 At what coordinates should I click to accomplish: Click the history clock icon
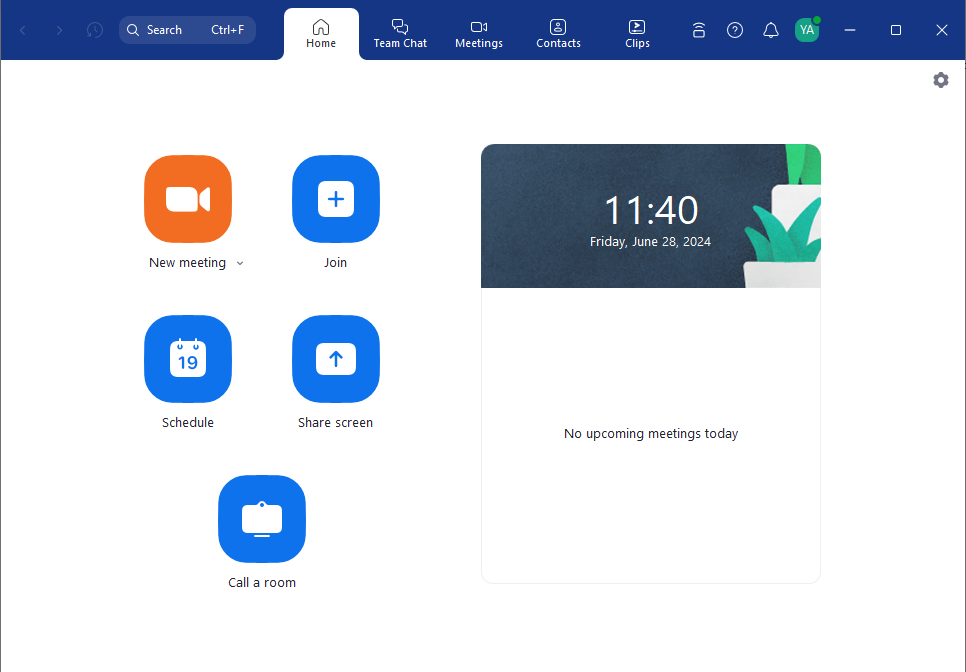click(95, 30)
